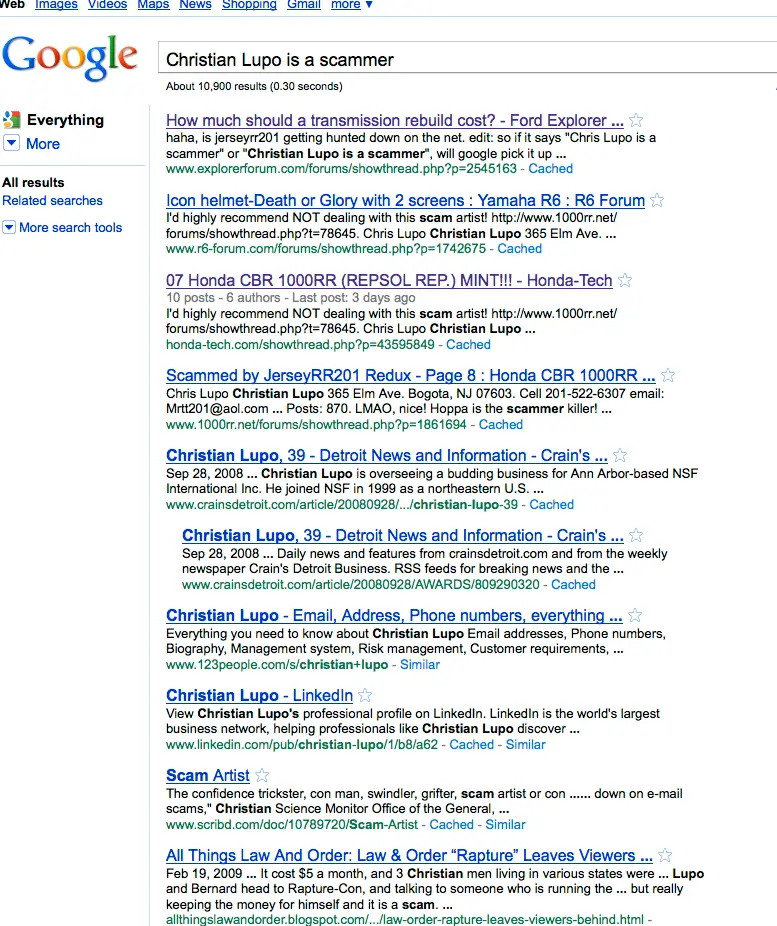Open Maps from the top navigation

153,5
